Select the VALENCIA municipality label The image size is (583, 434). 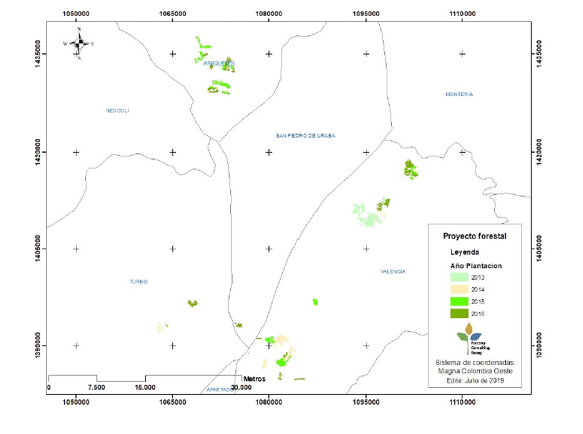point(393,271)
